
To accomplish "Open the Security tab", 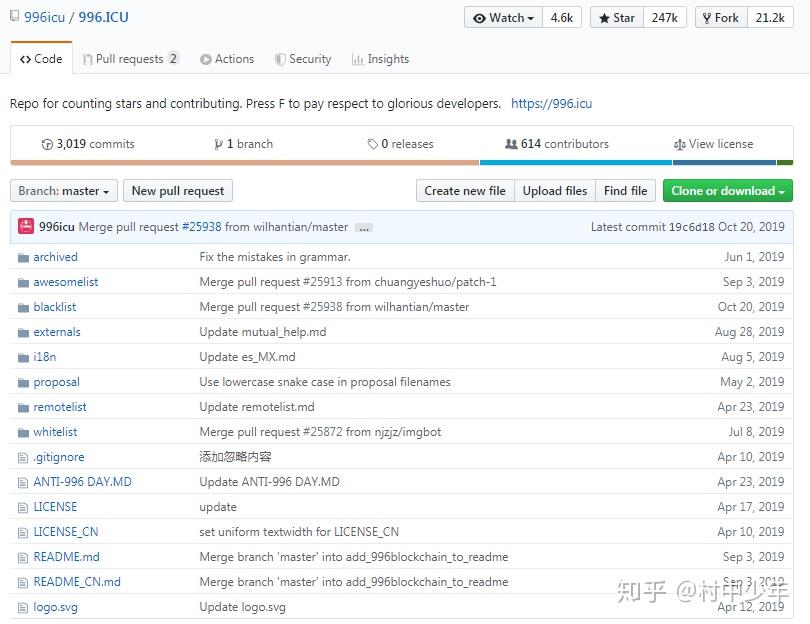I will tap(303, 59).
